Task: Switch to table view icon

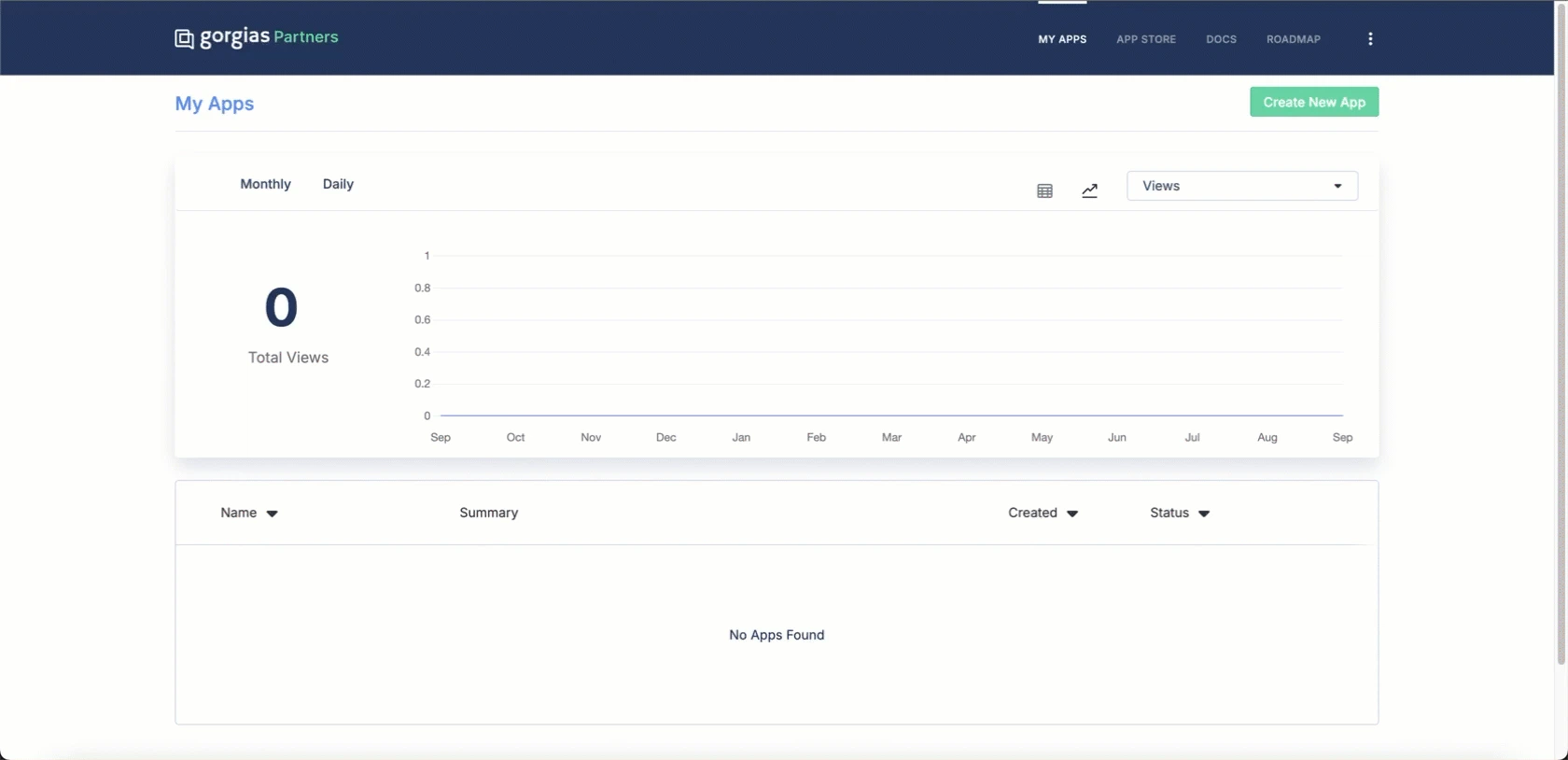Action: point(1044,190)
